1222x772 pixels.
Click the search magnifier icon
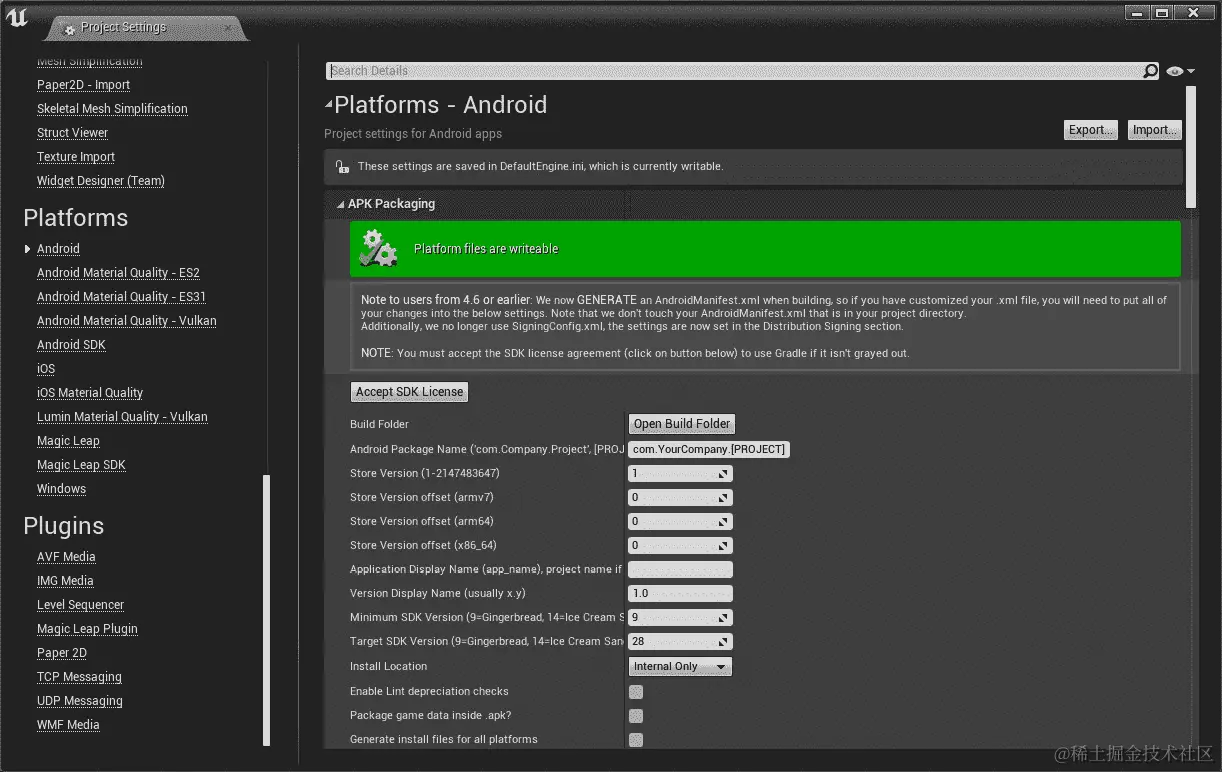coord(1150,71)
